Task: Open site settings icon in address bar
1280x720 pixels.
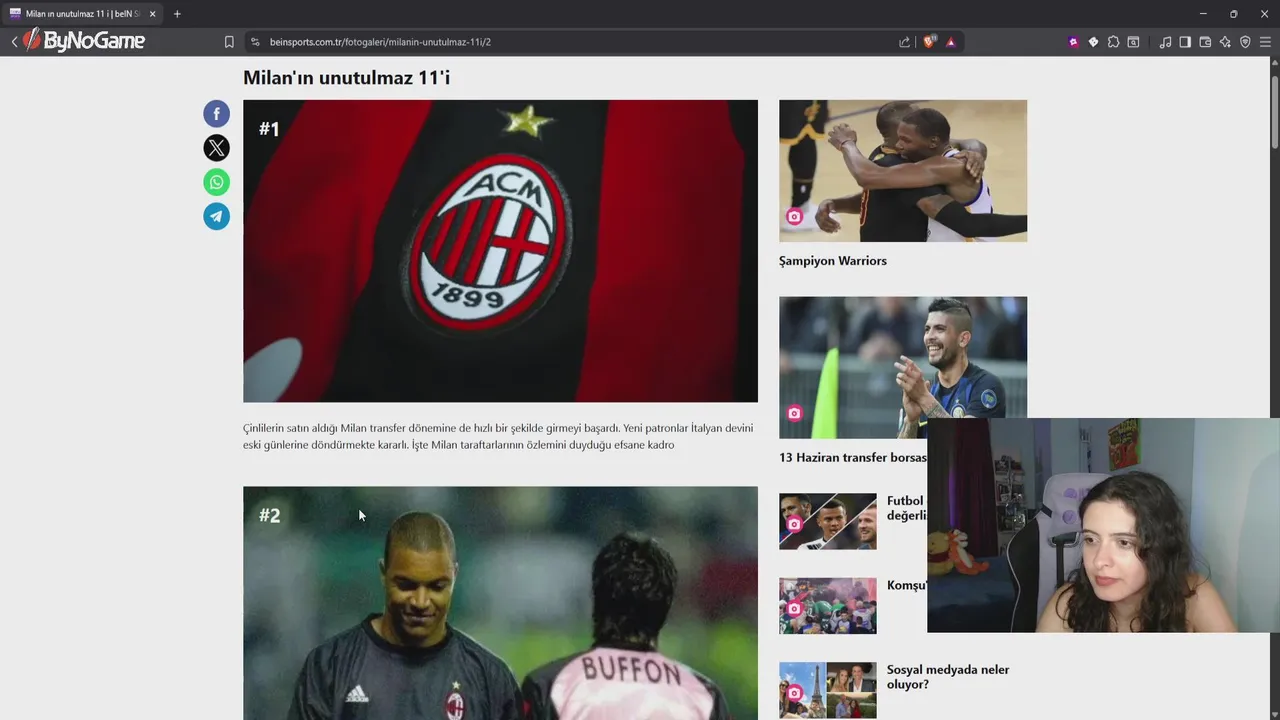Action: (255, 42)
